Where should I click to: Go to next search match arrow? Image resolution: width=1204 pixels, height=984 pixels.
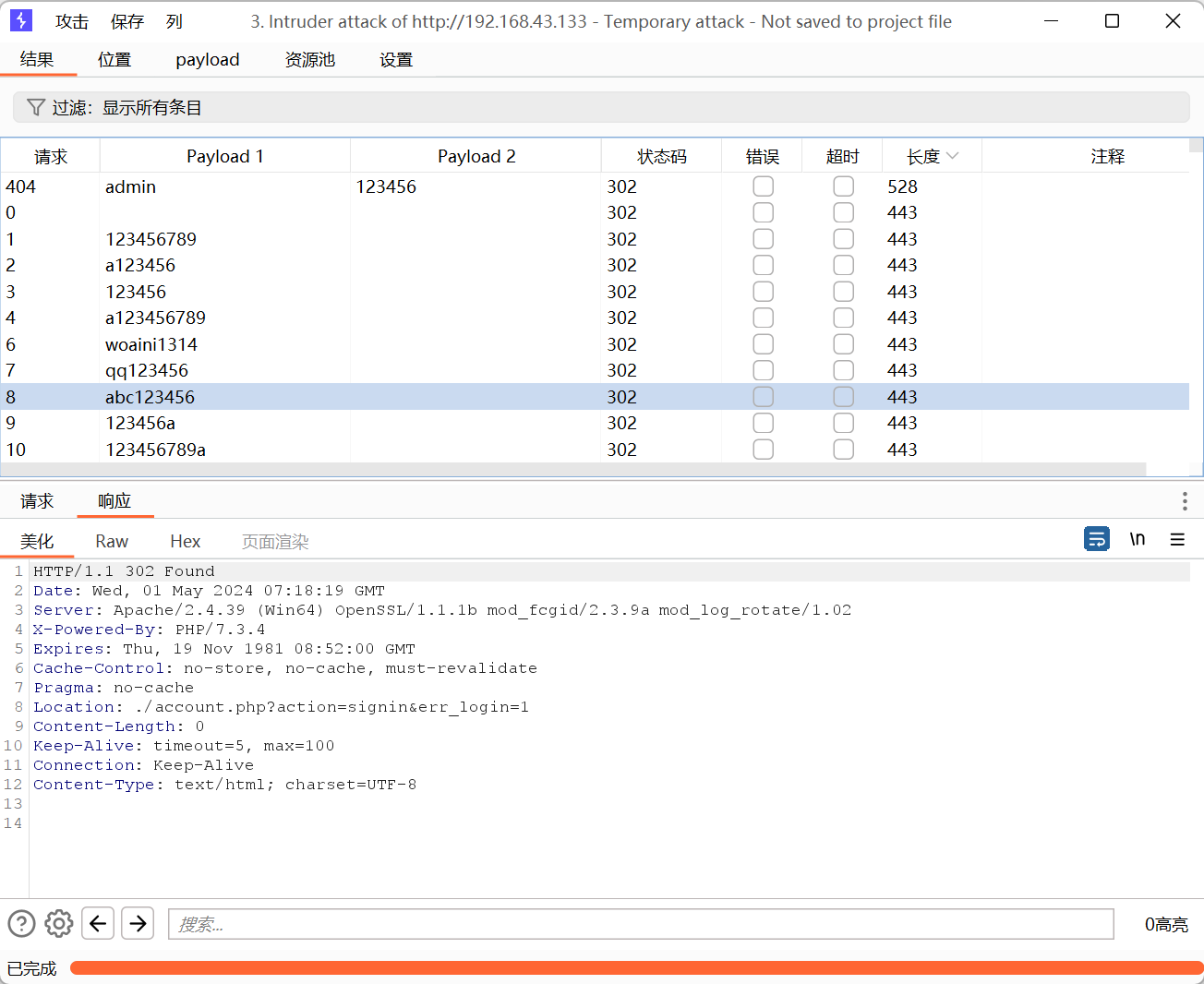click(x=138, y=923)
